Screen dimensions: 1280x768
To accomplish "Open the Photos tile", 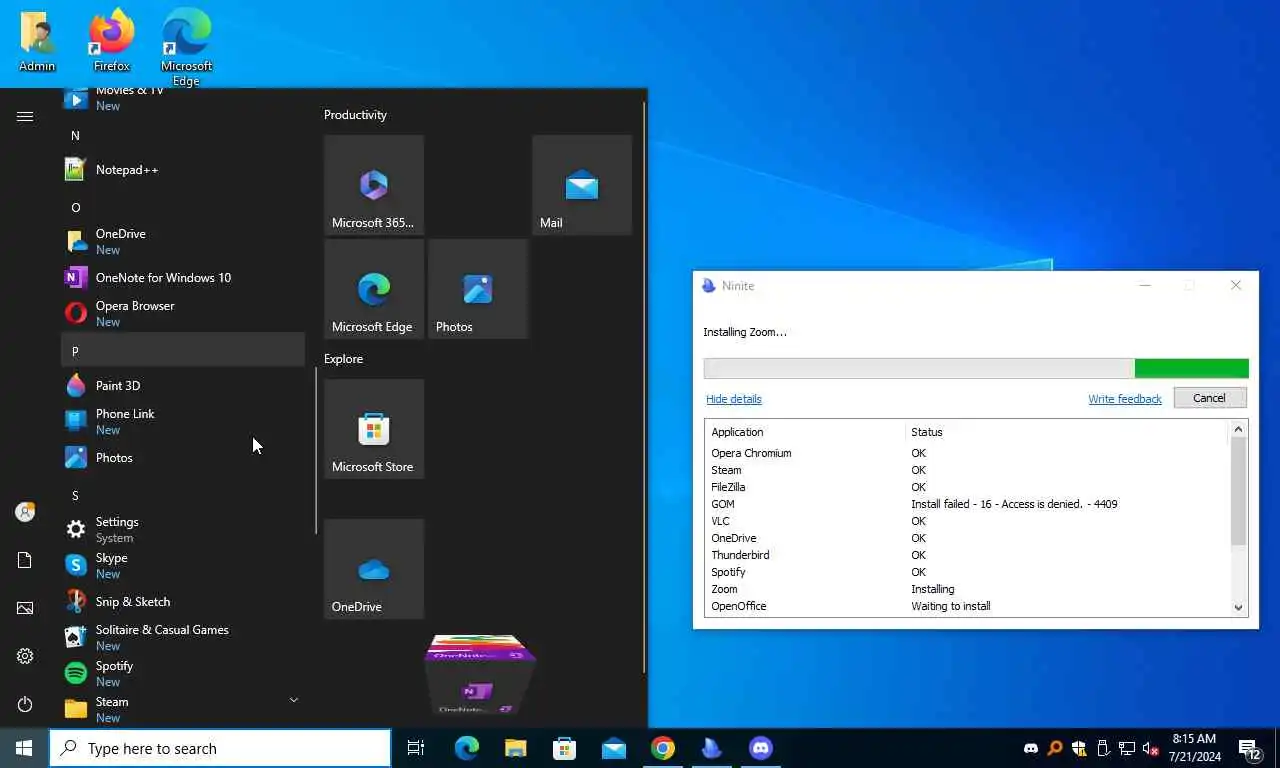I will 478,289.
